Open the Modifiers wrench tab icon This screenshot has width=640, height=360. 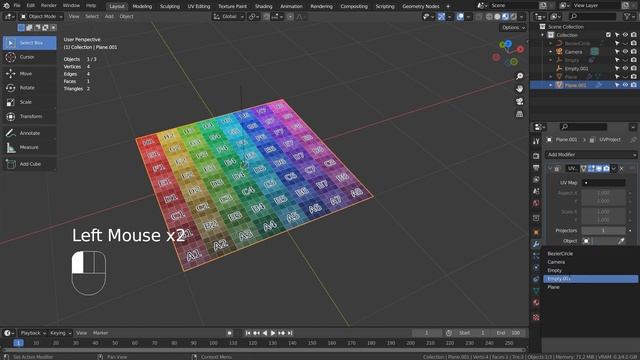point(536,244)
